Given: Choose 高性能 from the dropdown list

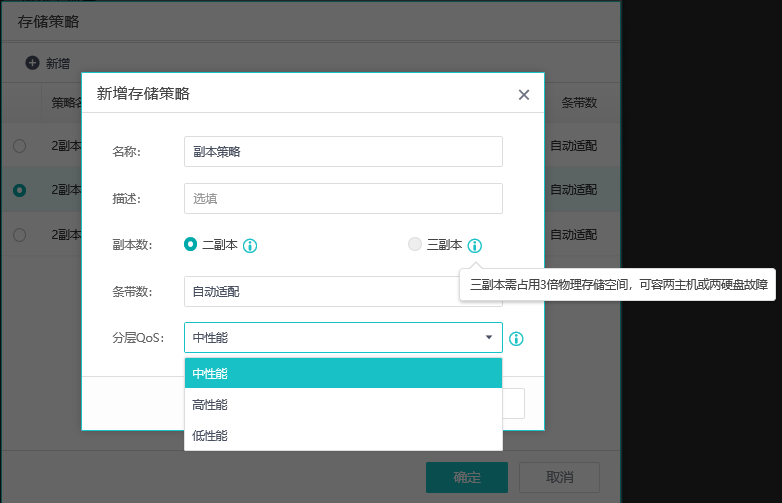Looking at the screenshot, I should (343, 404).
